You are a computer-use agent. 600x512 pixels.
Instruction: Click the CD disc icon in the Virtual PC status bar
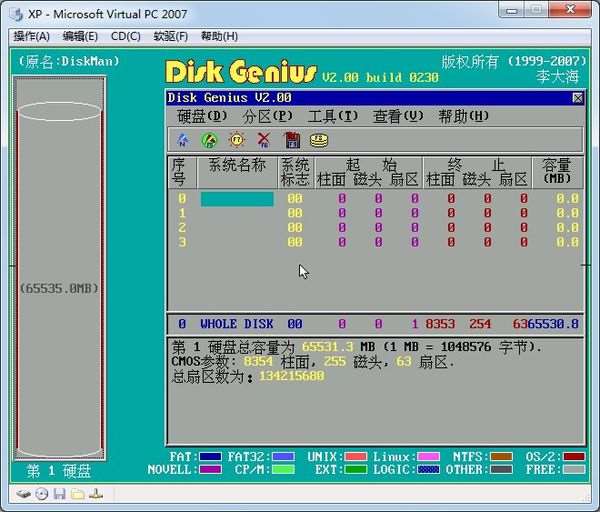(42, 494)
